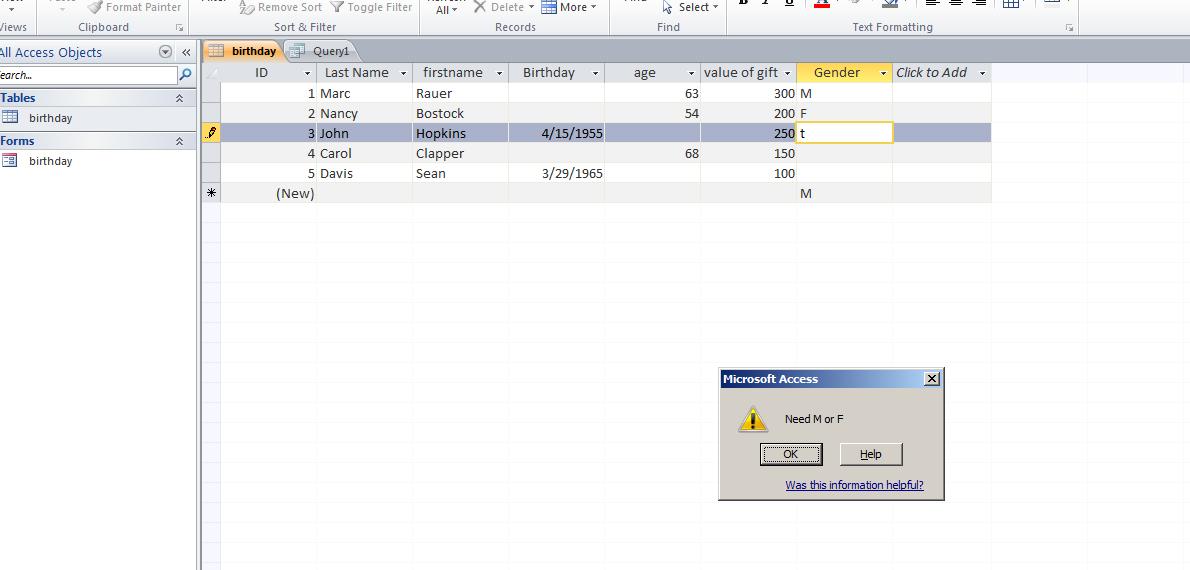The image size is (1190, 570).
Task: Switch to the birthday table tab
Action: point(244,51)
